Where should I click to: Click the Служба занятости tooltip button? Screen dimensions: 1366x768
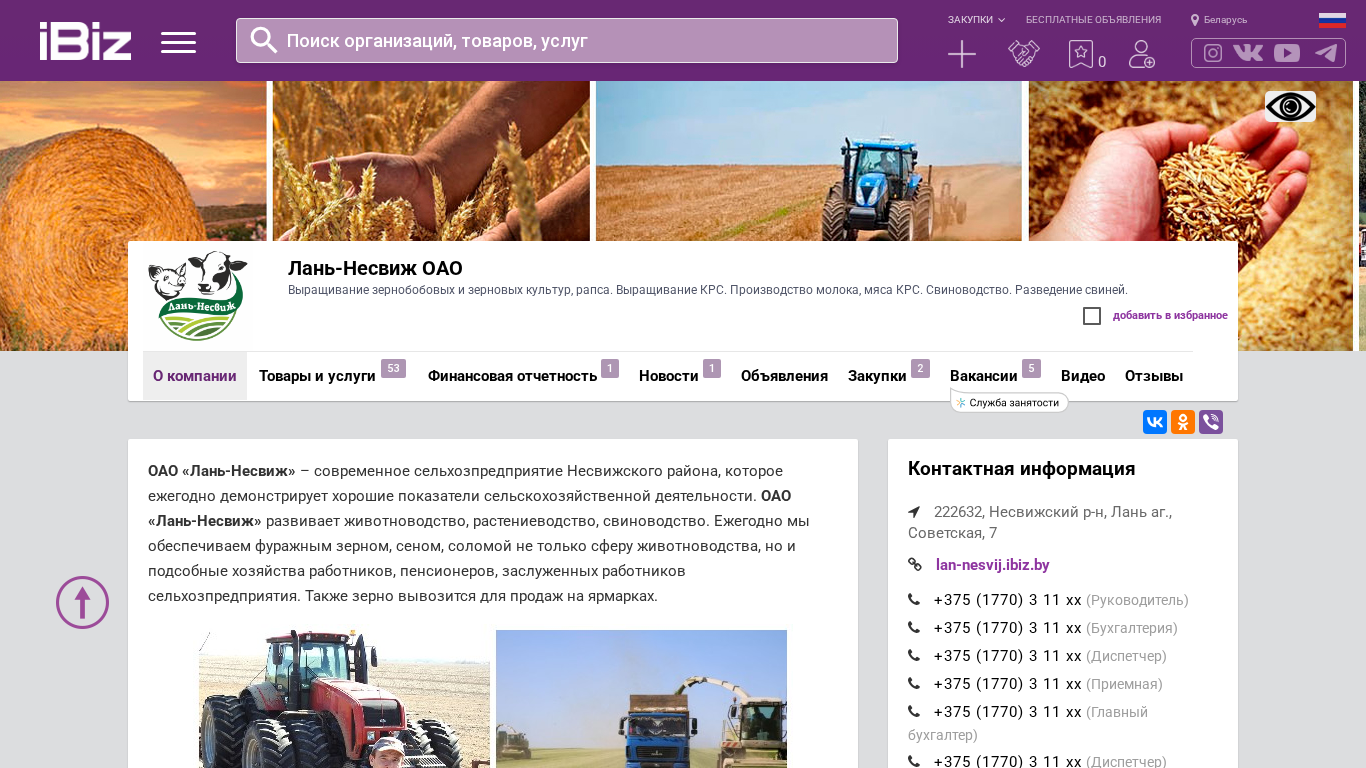pyautogui.click(x=1010, y=402)
